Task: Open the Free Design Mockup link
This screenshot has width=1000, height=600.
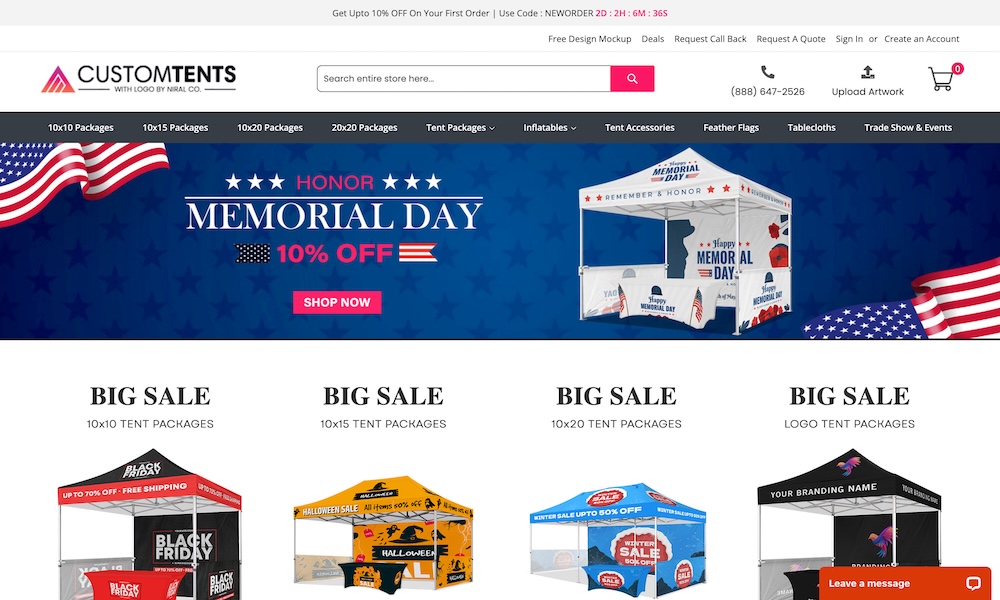Action: pyautogui.click(x=589, y=39)
